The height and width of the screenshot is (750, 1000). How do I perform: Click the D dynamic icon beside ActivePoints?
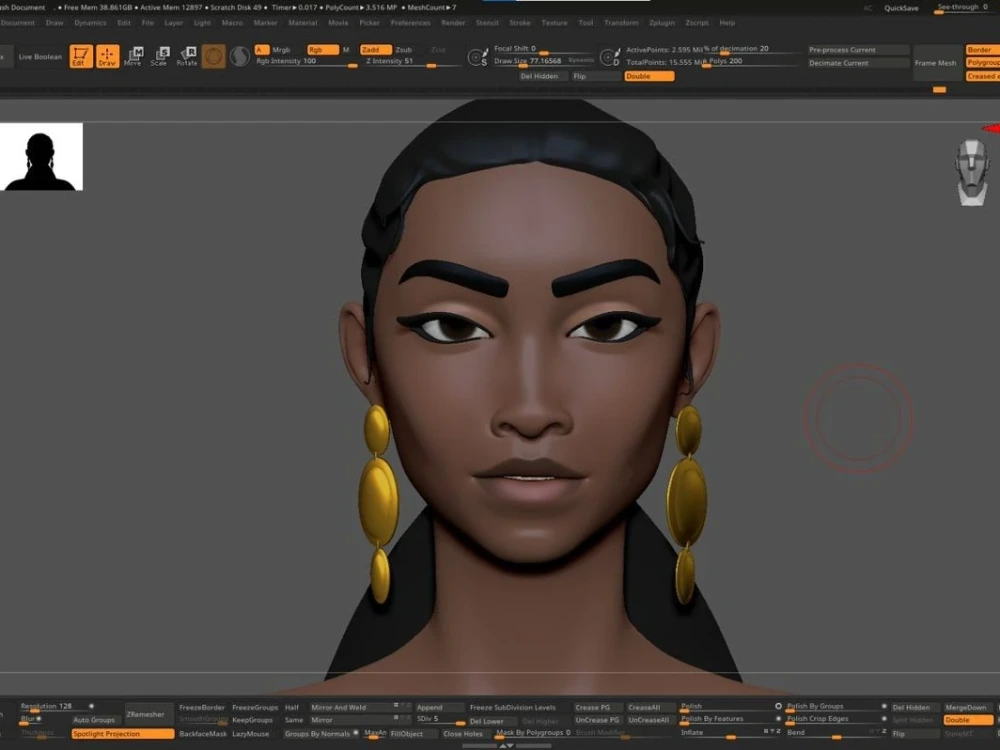click(610, 57)
